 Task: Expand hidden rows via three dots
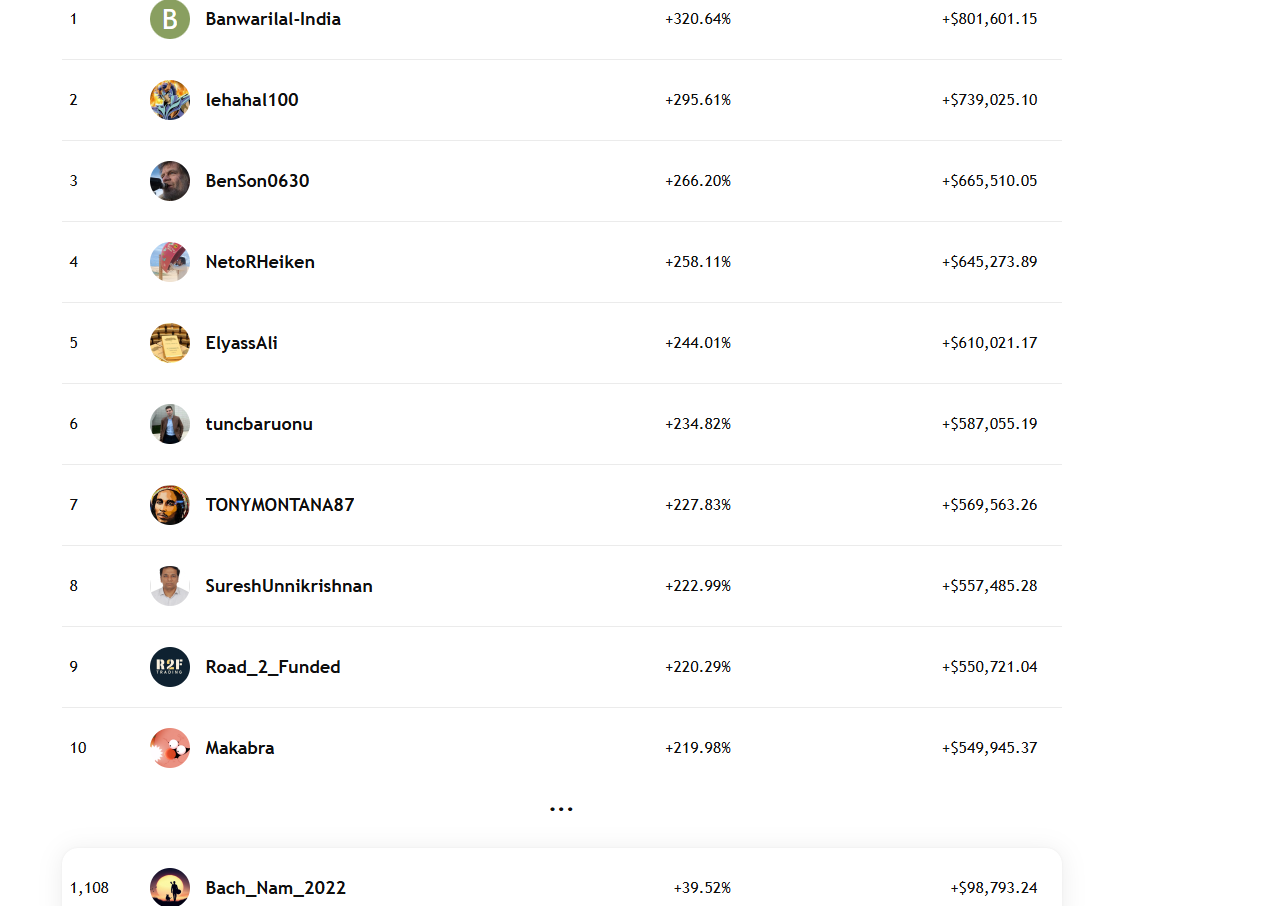tap(561, 808)
